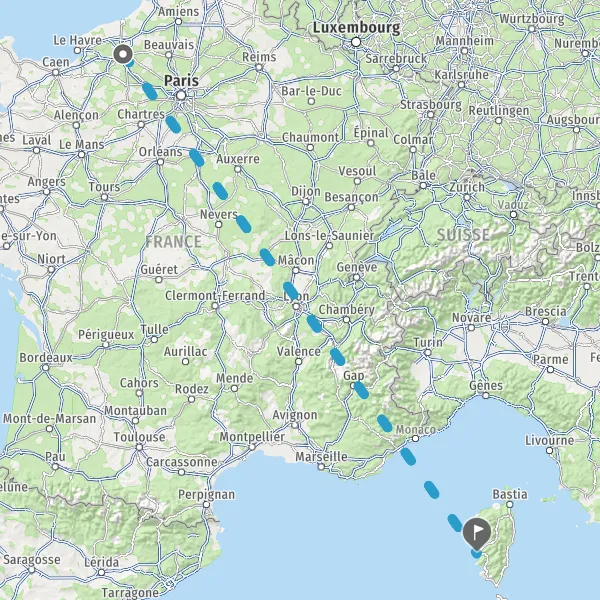Click the FRANCE country label
The height and width of the screenshot is (600, 600).
pos(173,242)
